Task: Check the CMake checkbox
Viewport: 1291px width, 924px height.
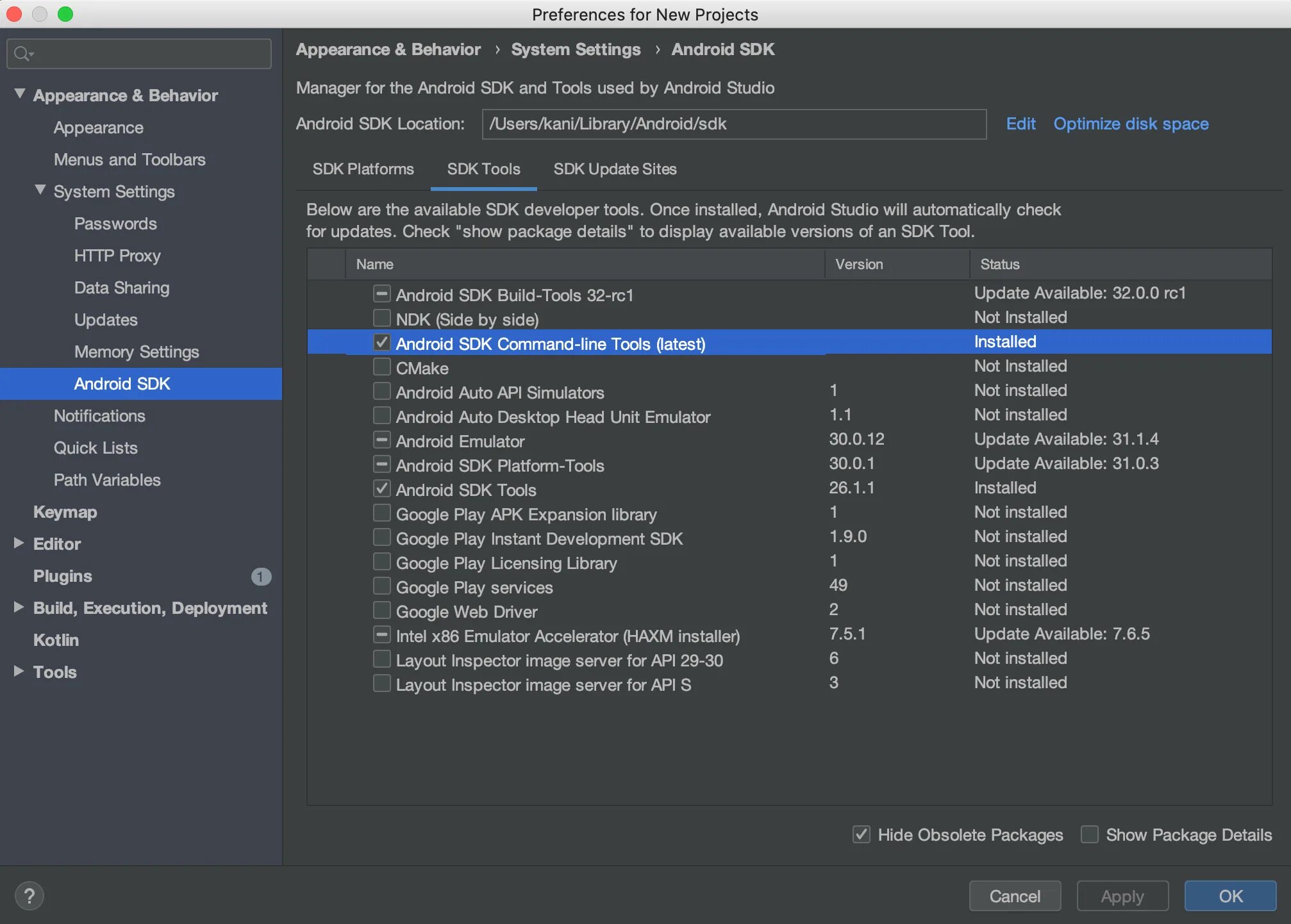Action: [x=382, y=367]
